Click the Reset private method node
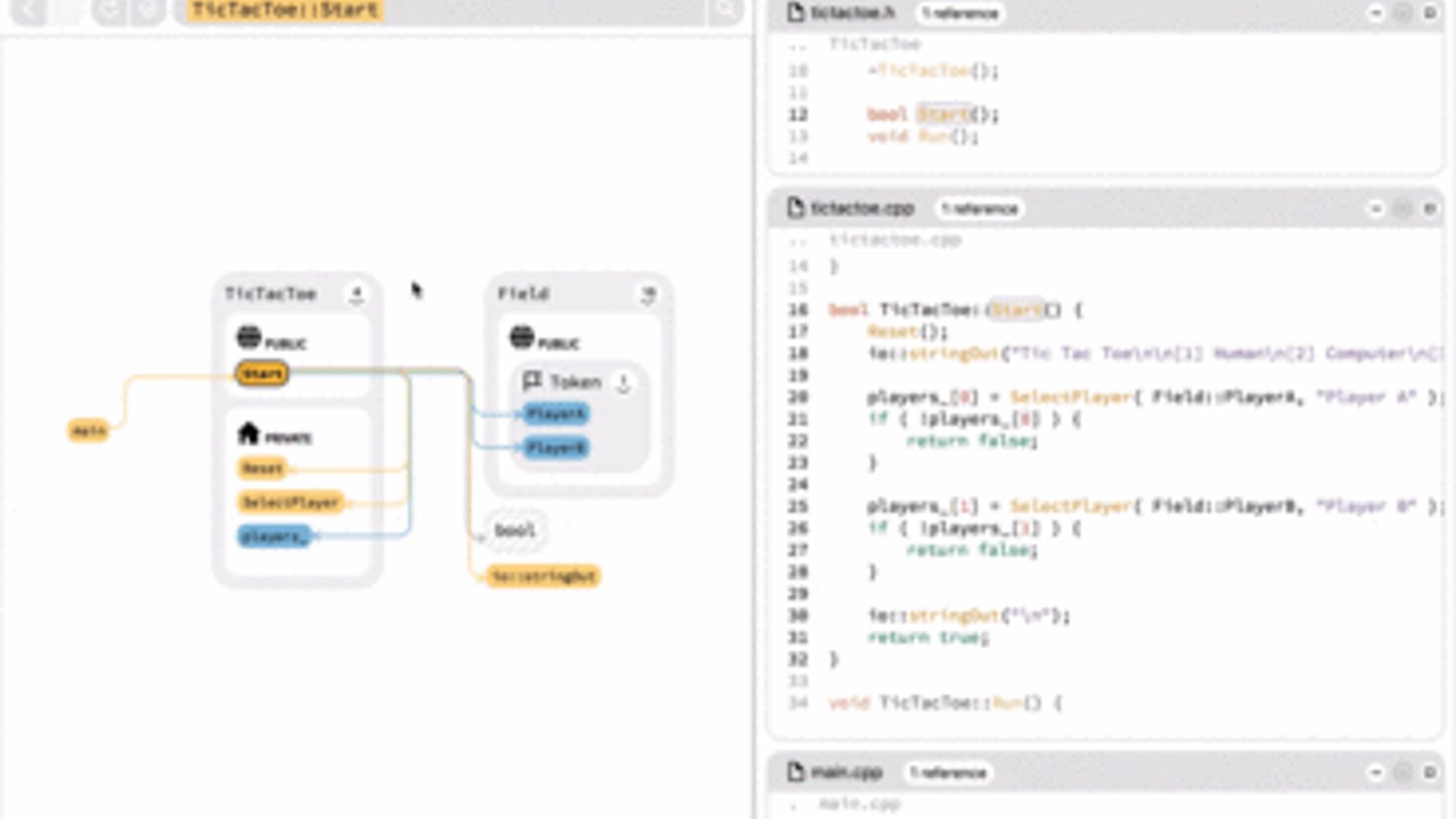Viewport: 1456px width, 819px height. 262,469
